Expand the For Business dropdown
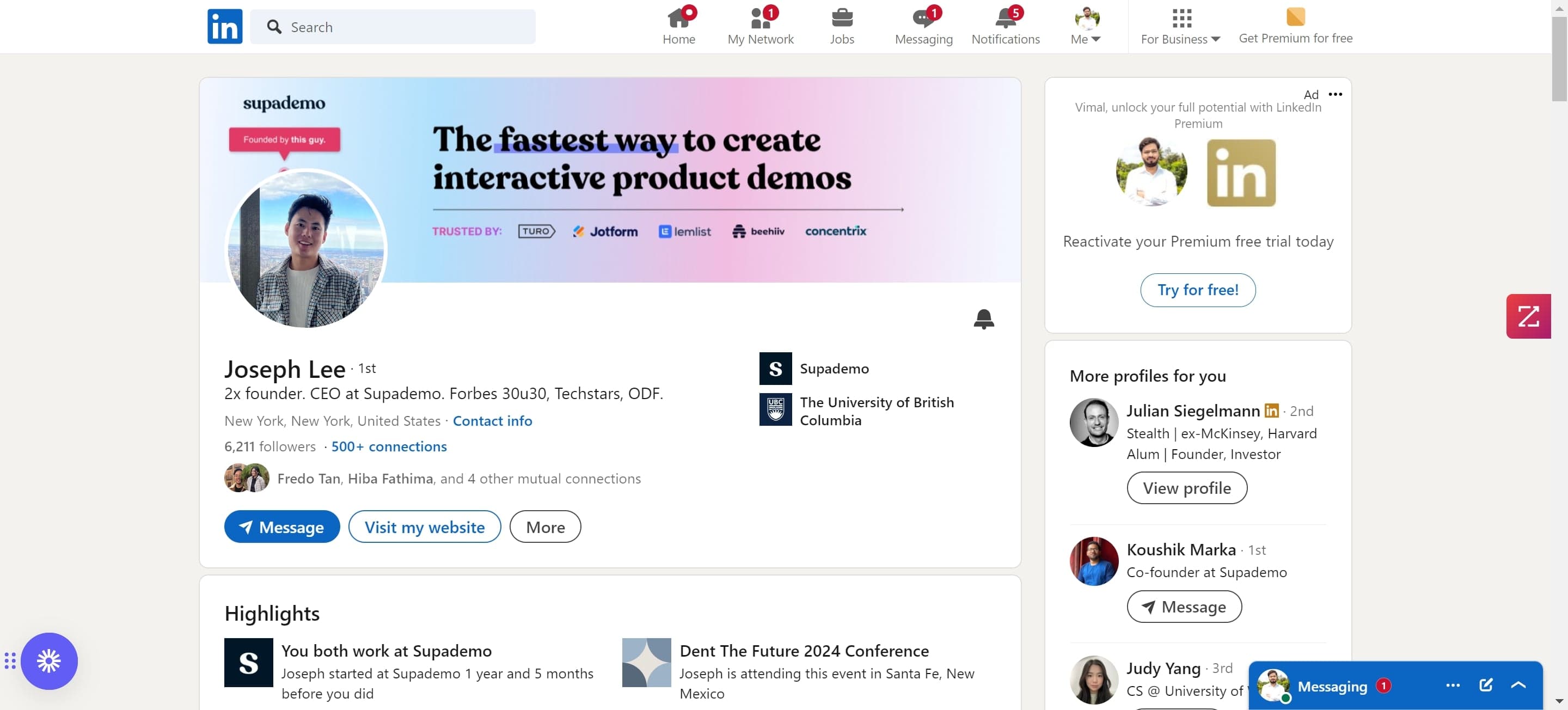Screen dimensions: 1568x710 click(x=1180, y=26)
